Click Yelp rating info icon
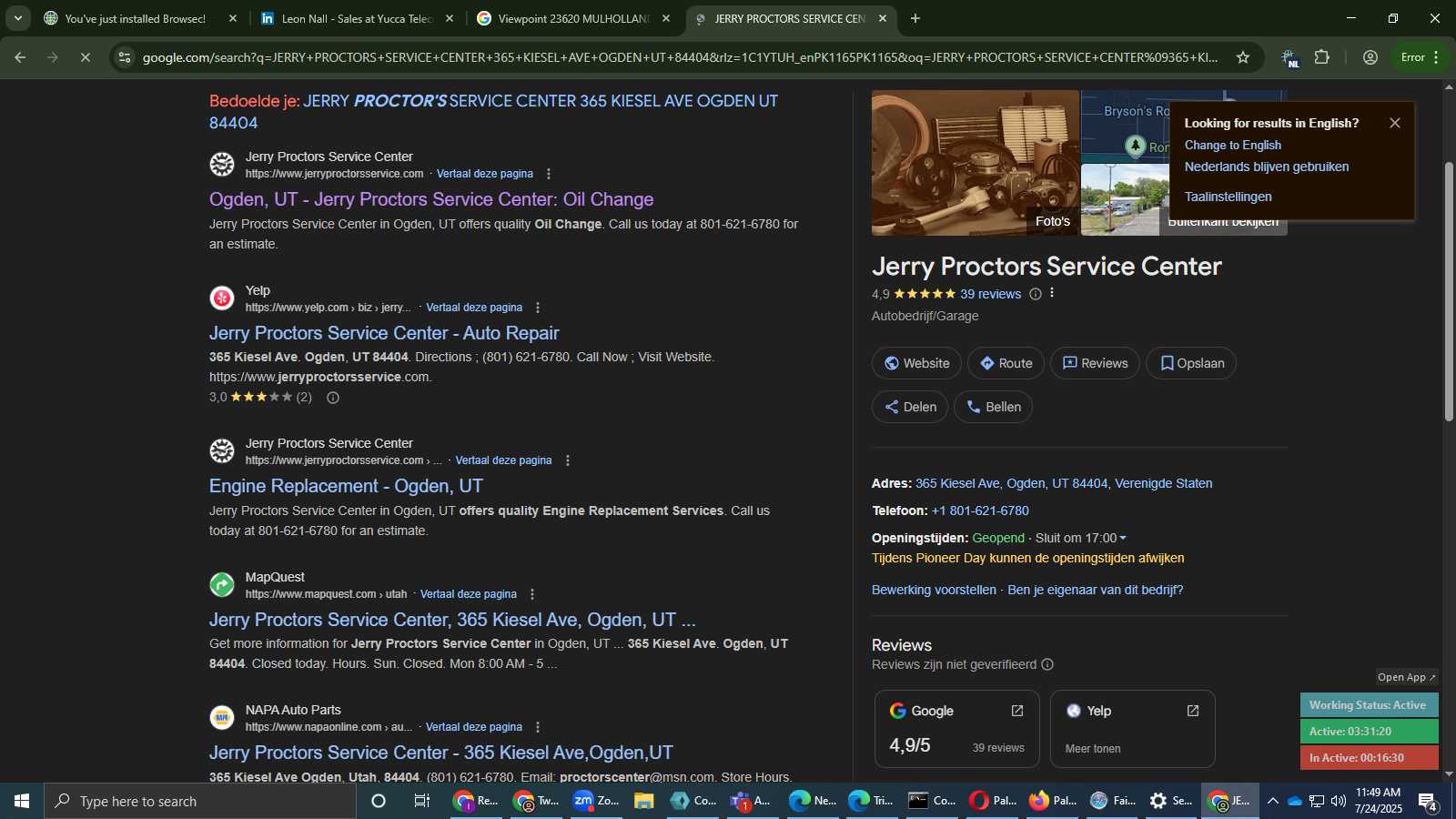 [333, 398]
